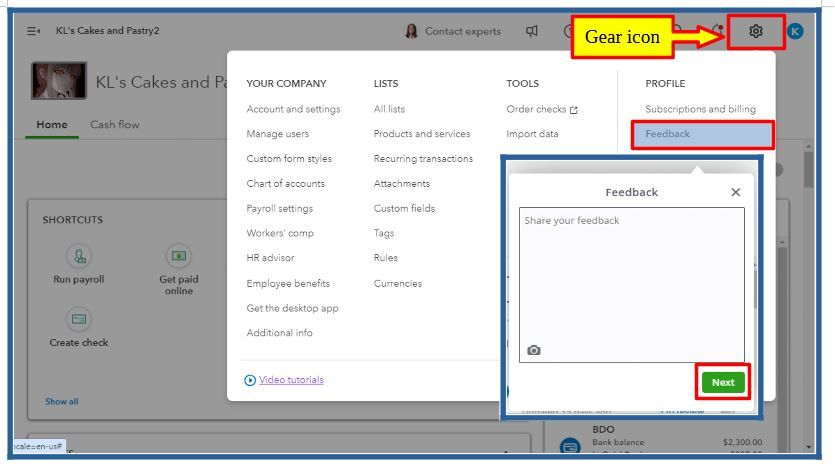Click the Share your feedback text box
835x469 pixels.
[632, 285]
